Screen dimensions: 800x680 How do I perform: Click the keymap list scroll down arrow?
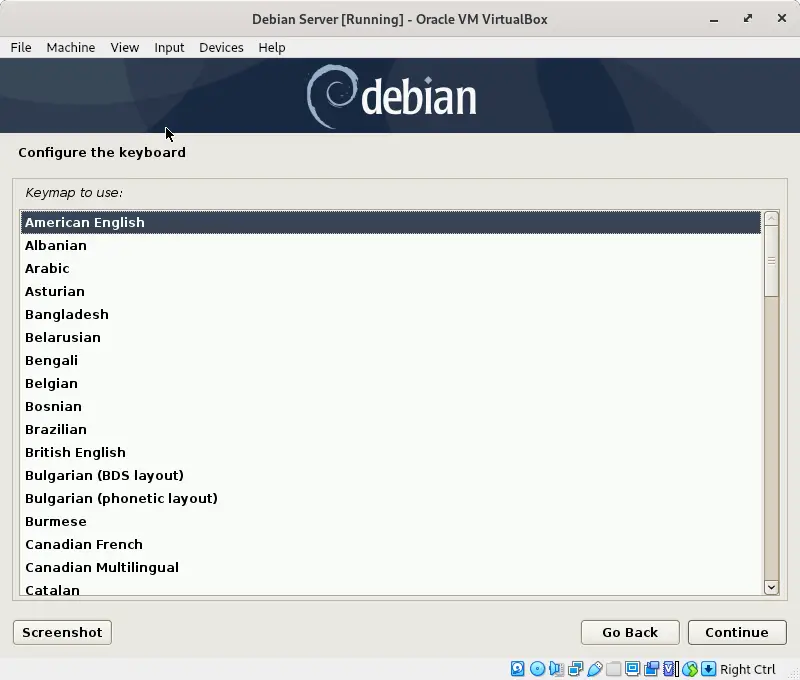point(771,587)
